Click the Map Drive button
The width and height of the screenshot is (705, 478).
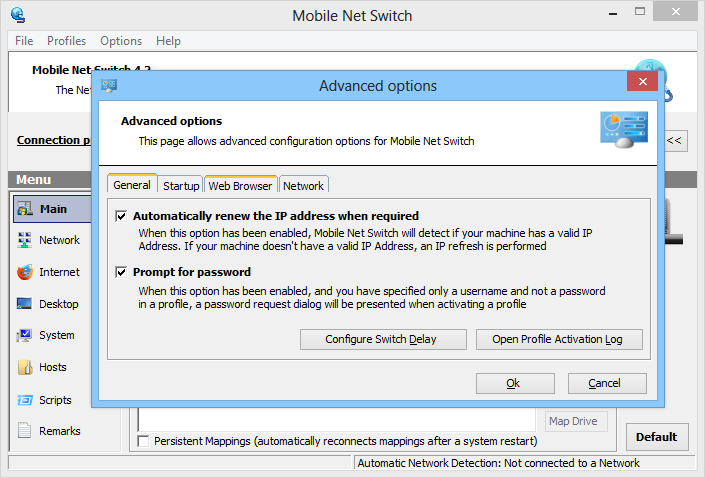click(x=576, y=421)
